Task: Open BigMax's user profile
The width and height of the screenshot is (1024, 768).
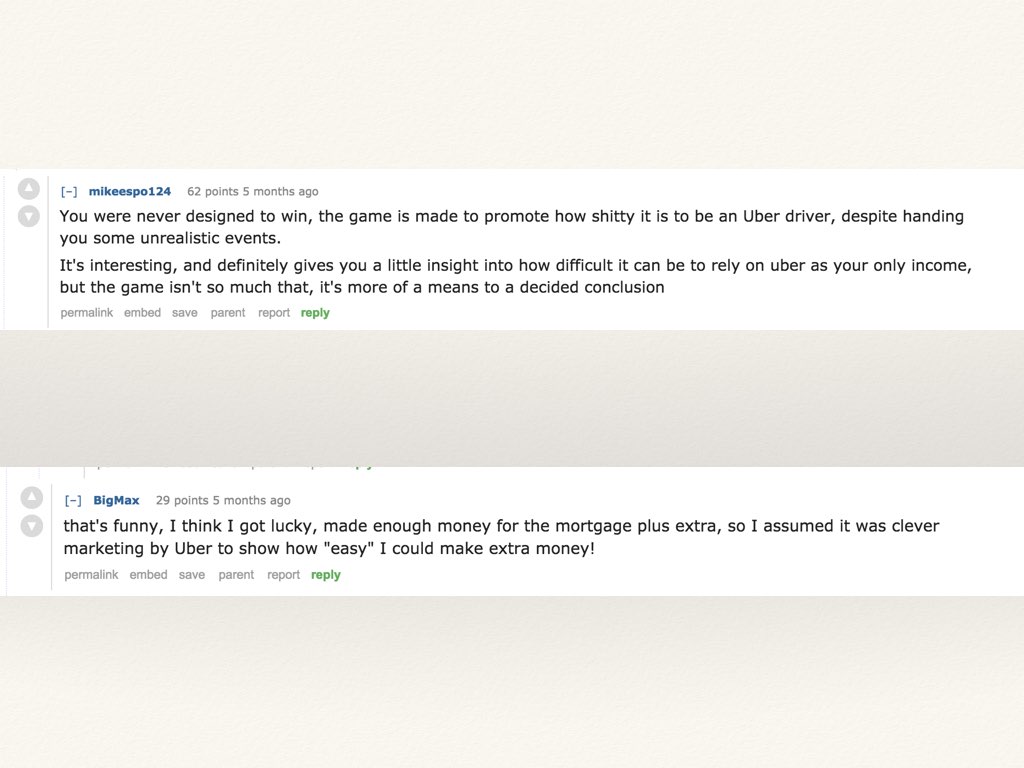Action: click(116, 501)
